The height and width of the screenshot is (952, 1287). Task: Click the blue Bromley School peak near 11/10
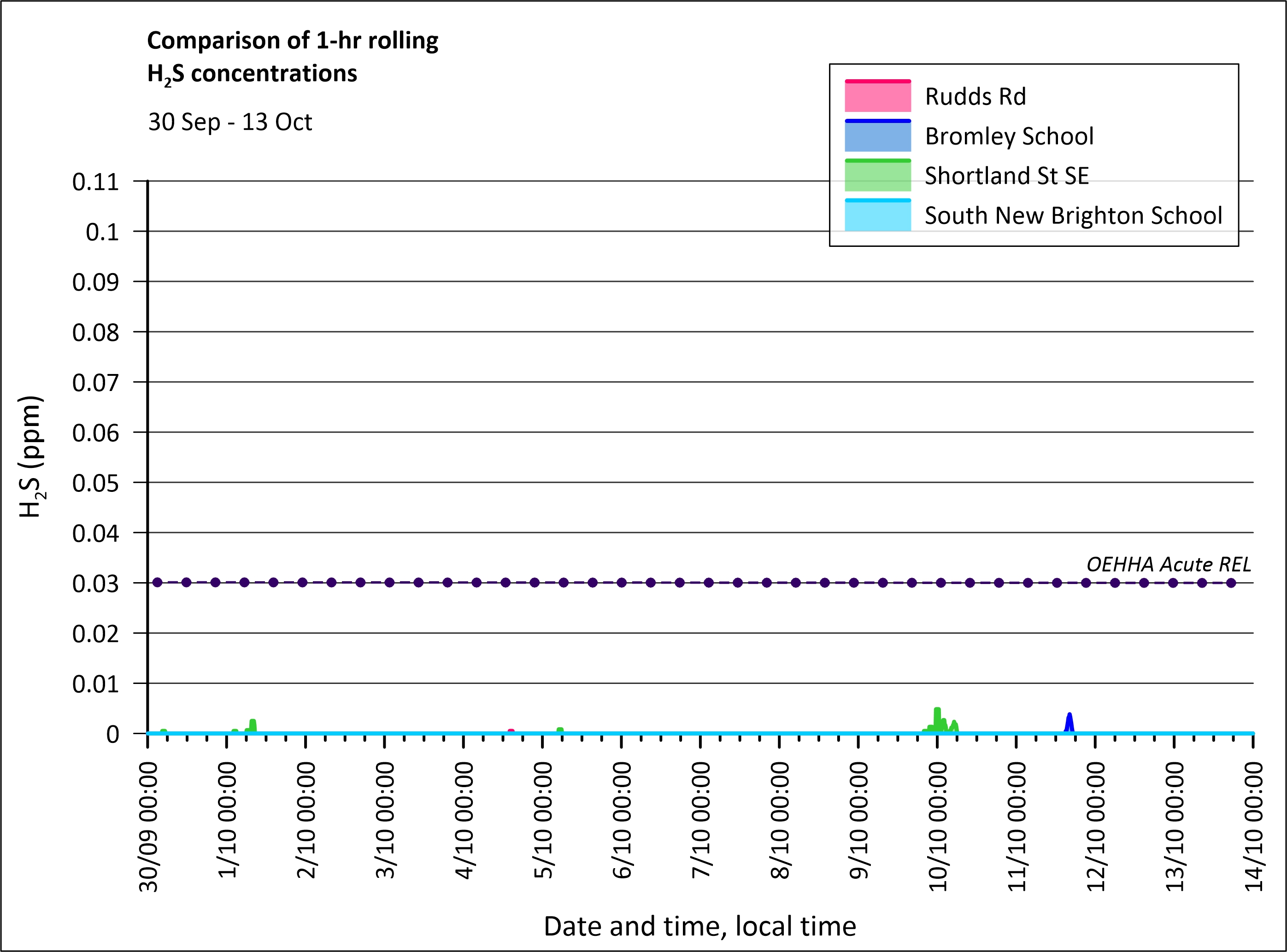[x=1069, y=720]
